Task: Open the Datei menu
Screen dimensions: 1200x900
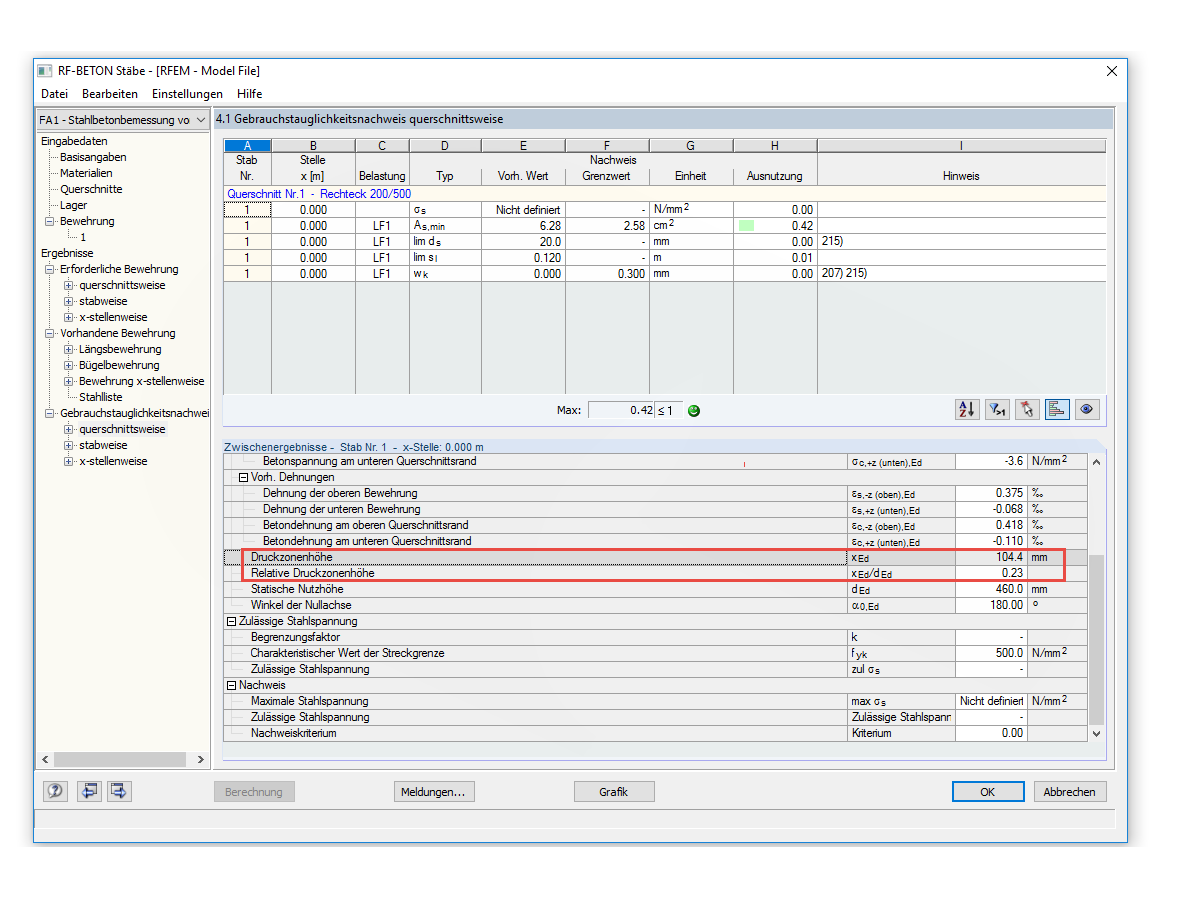Action: 54,94
